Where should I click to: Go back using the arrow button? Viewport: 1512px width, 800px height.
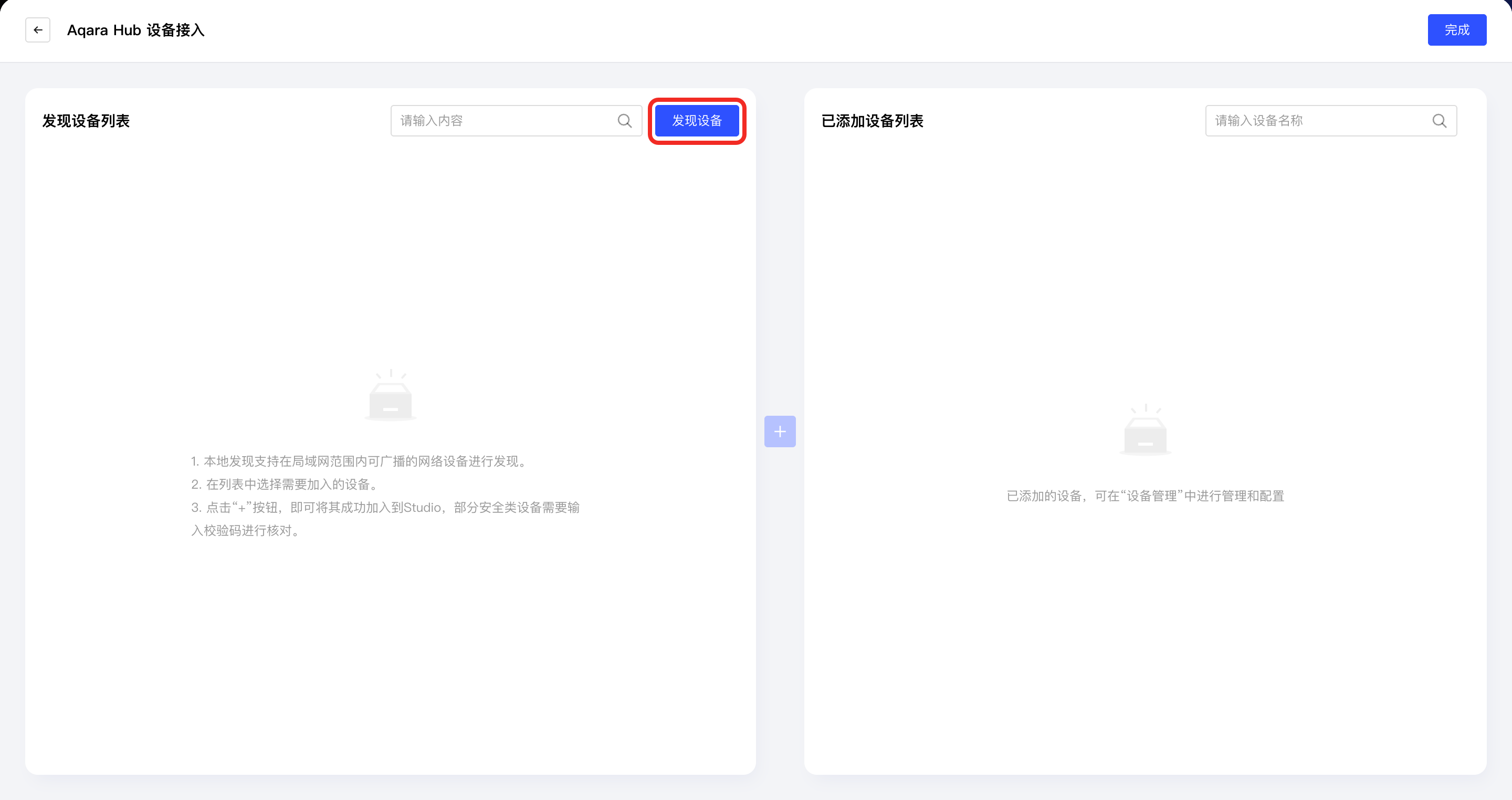[38, 30]
